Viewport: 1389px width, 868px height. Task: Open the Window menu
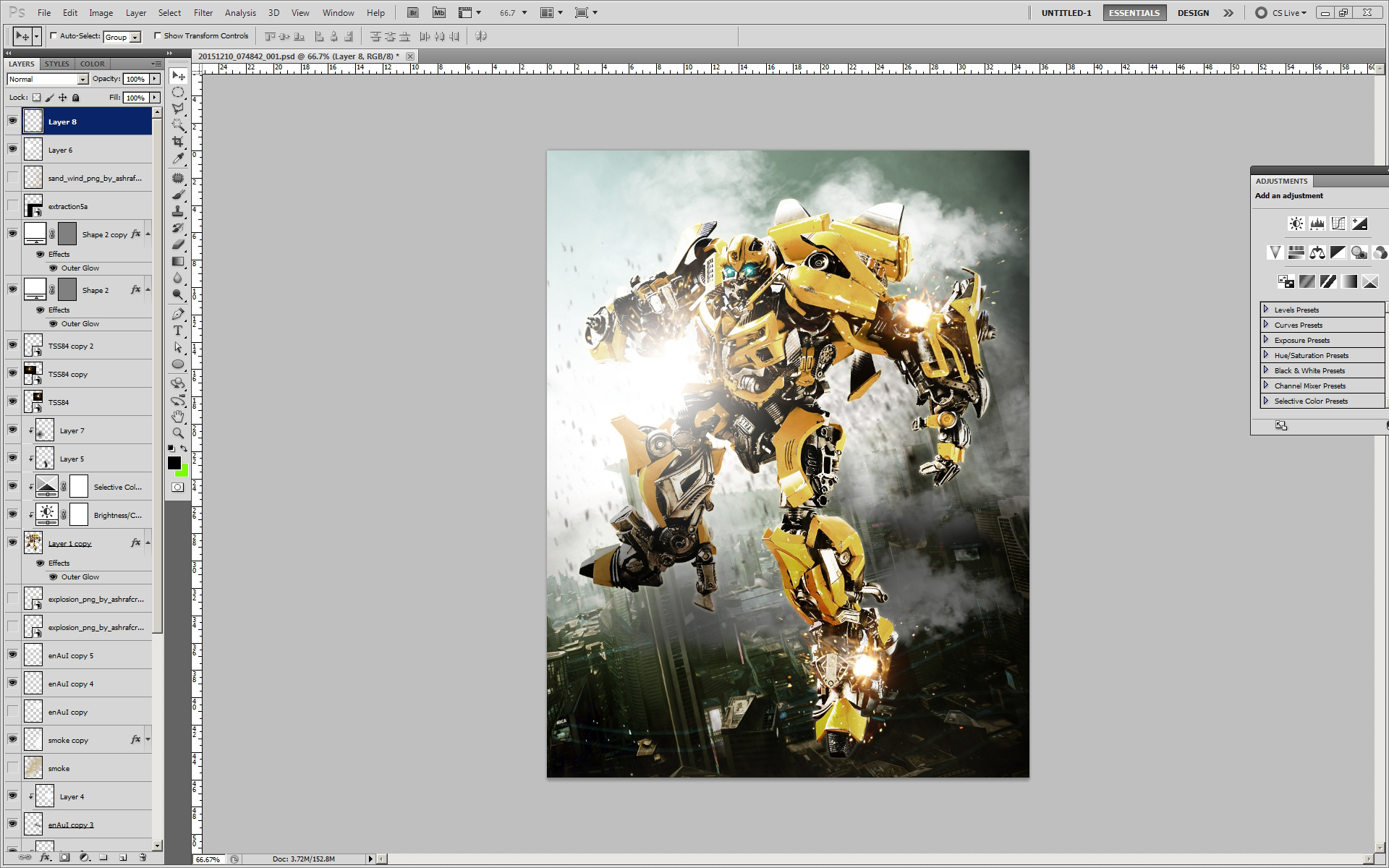click(x=338, y=13)
